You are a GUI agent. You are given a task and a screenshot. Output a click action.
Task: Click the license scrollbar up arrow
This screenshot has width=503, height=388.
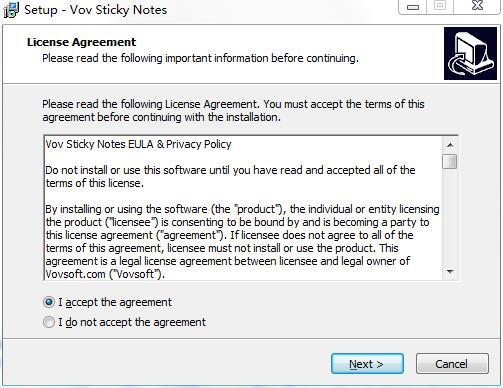(450, 145)
